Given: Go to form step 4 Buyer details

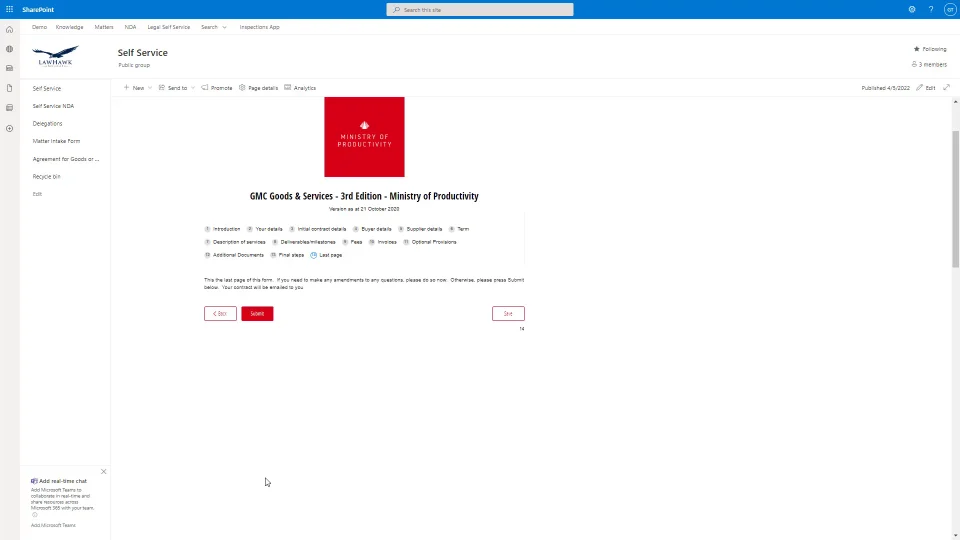Looking at the screenshot, I should (372, 229).
